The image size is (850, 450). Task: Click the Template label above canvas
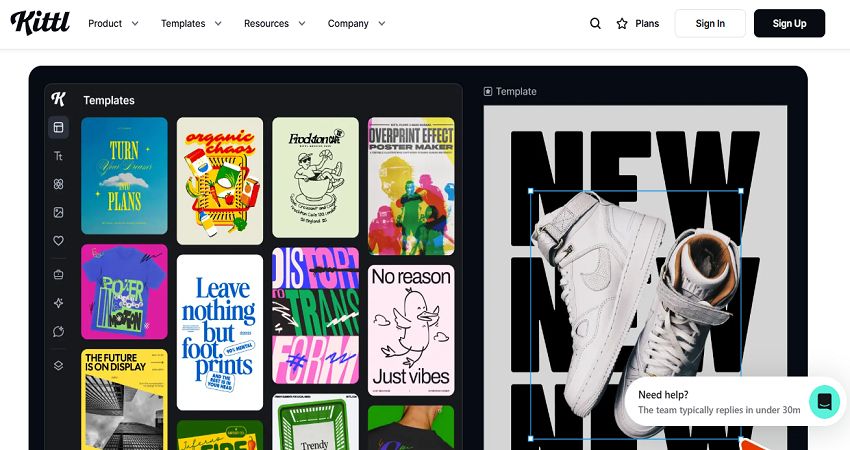(x=516, y=92)
